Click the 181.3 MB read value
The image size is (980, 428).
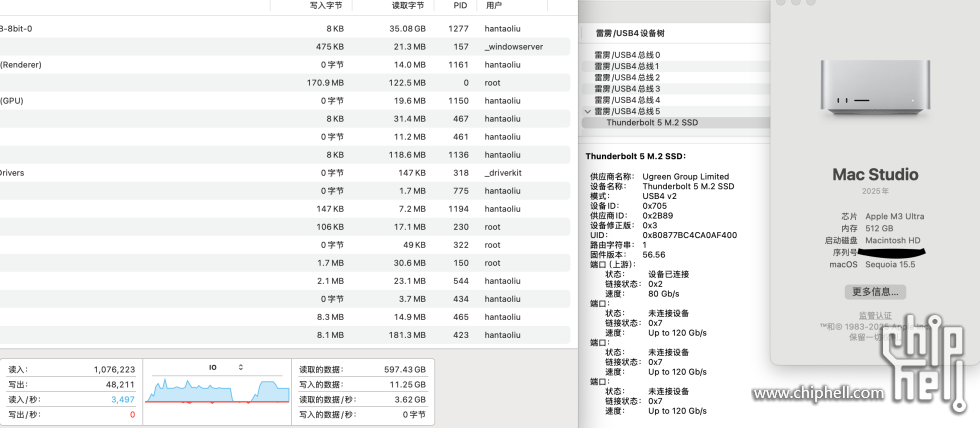[408, 336]
